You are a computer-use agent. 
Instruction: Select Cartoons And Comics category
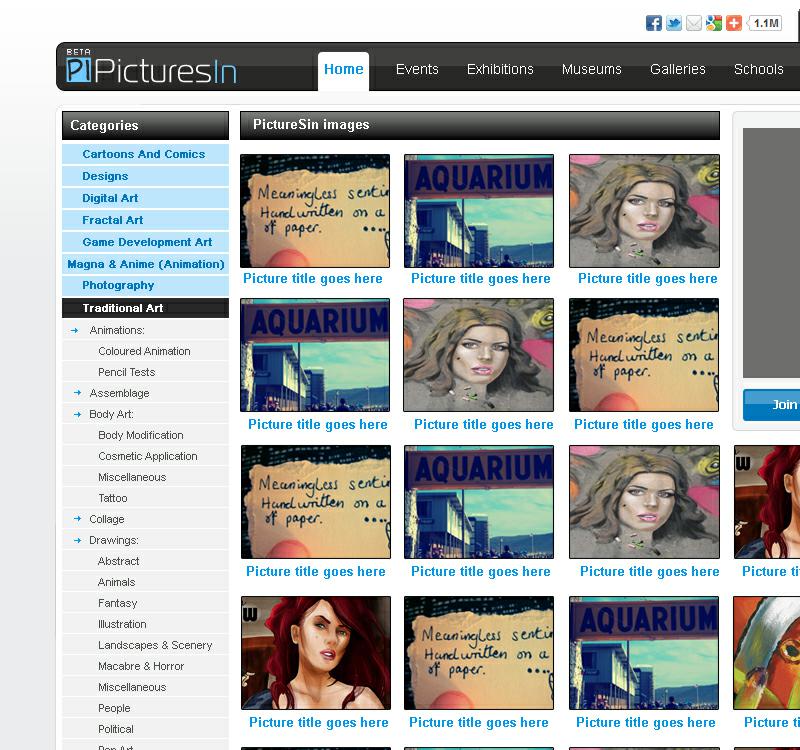[145, 154]
